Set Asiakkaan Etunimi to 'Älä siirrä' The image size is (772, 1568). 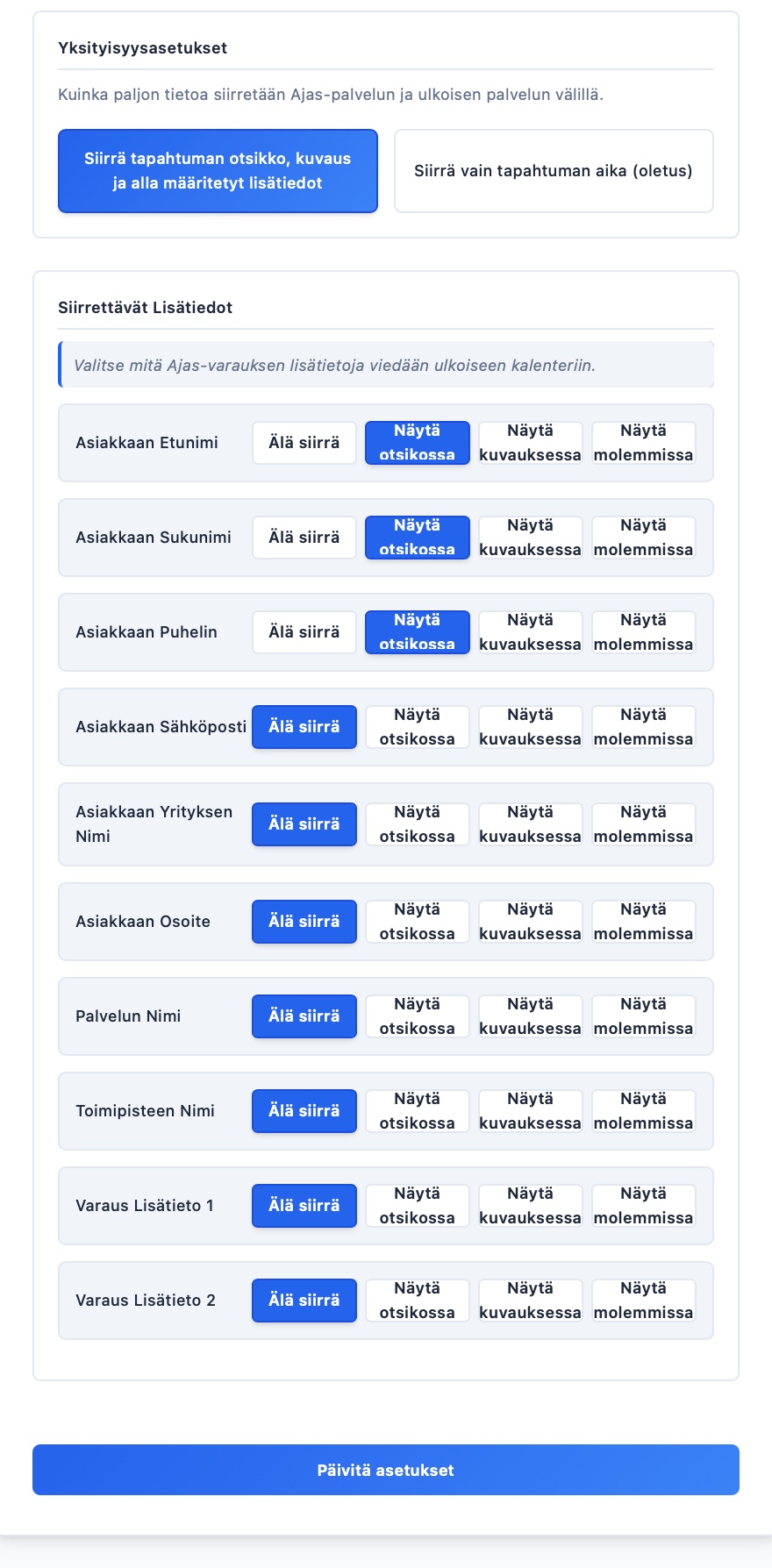pos(304,443)
